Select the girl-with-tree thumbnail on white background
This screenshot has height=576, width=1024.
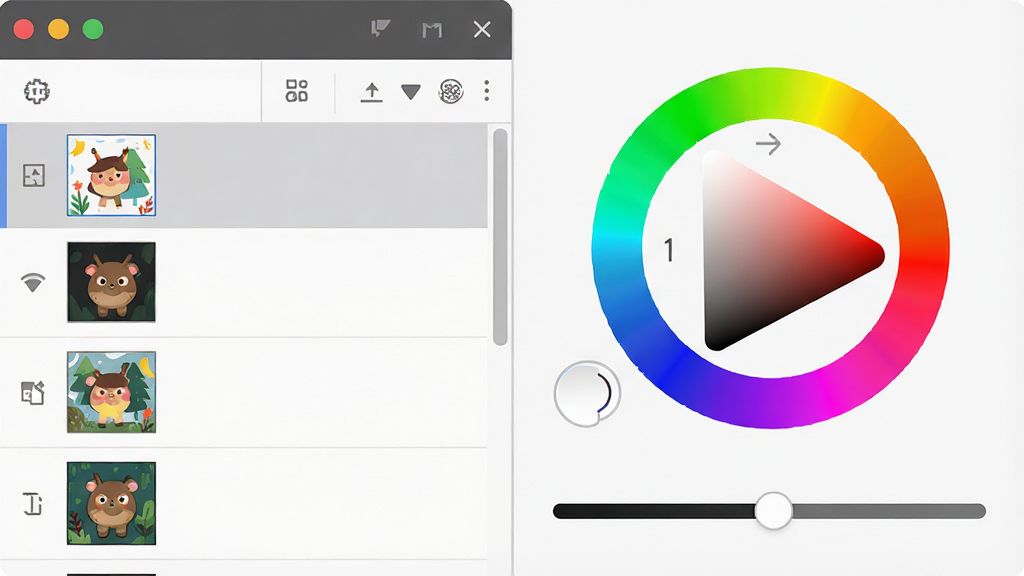(111, 175)
